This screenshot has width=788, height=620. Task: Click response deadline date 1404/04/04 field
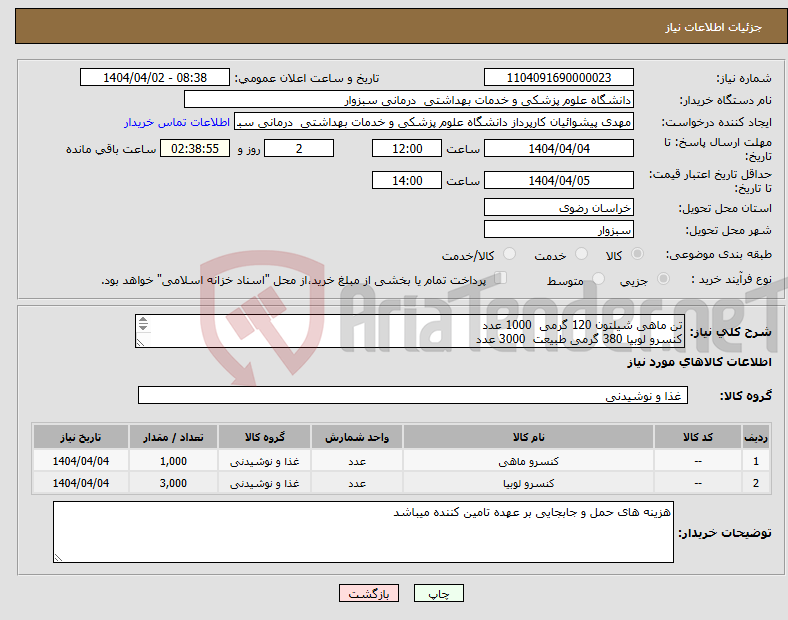[559, 149]
